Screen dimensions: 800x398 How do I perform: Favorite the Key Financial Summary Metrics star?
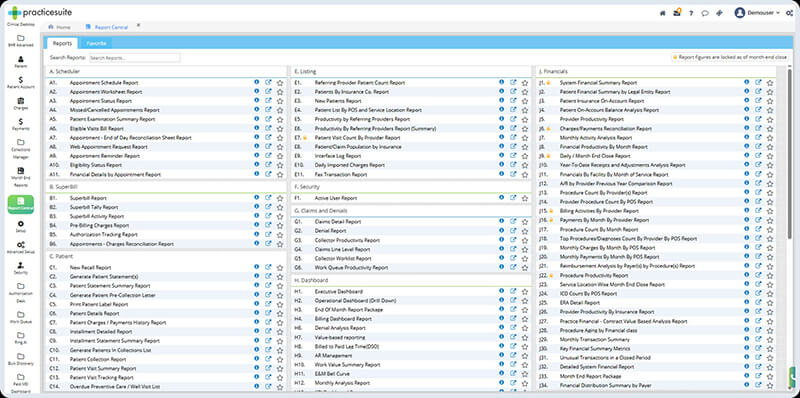[x=769, y=349]
